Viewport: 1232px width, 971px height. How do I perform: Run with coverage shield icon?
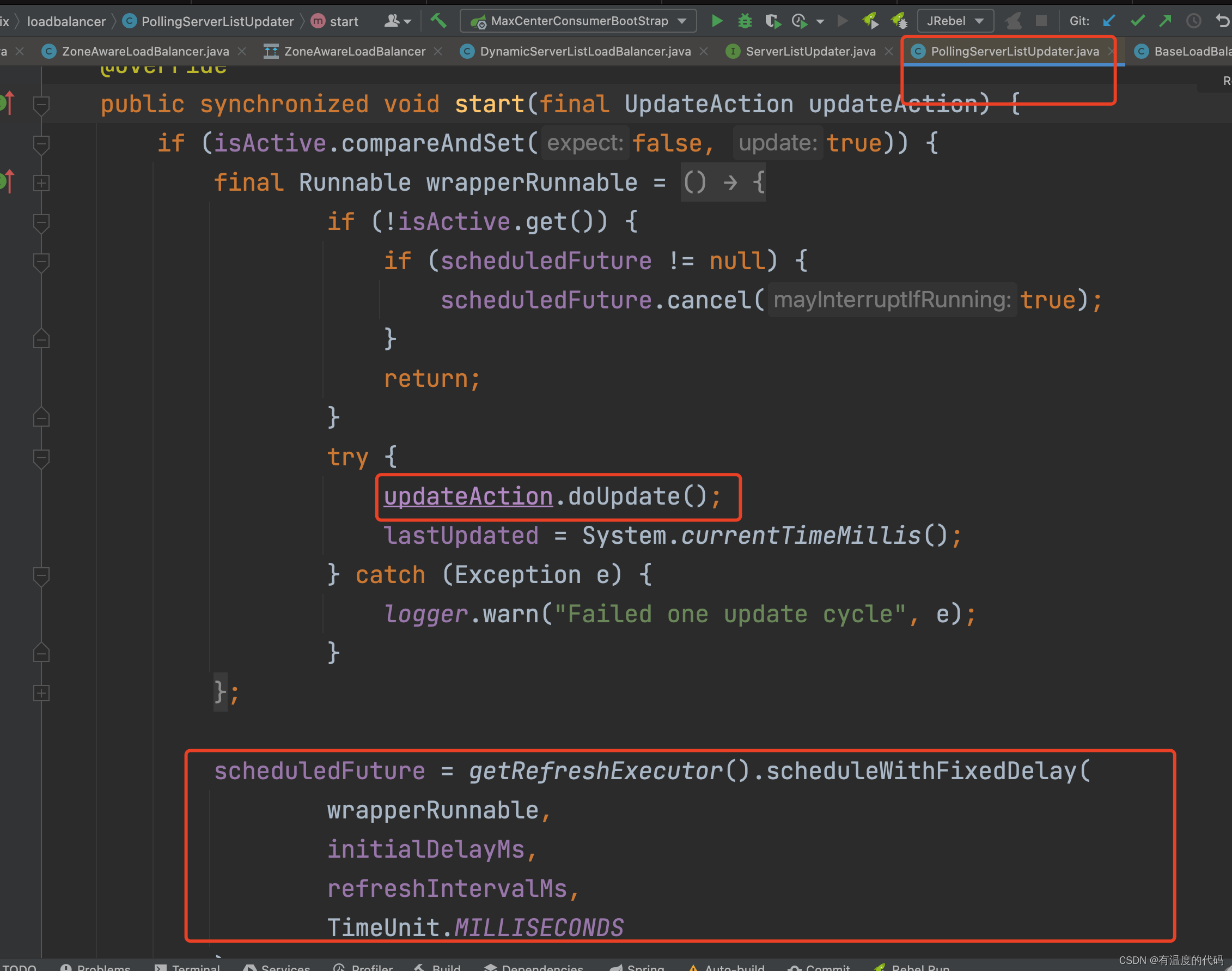pos(772,21)
